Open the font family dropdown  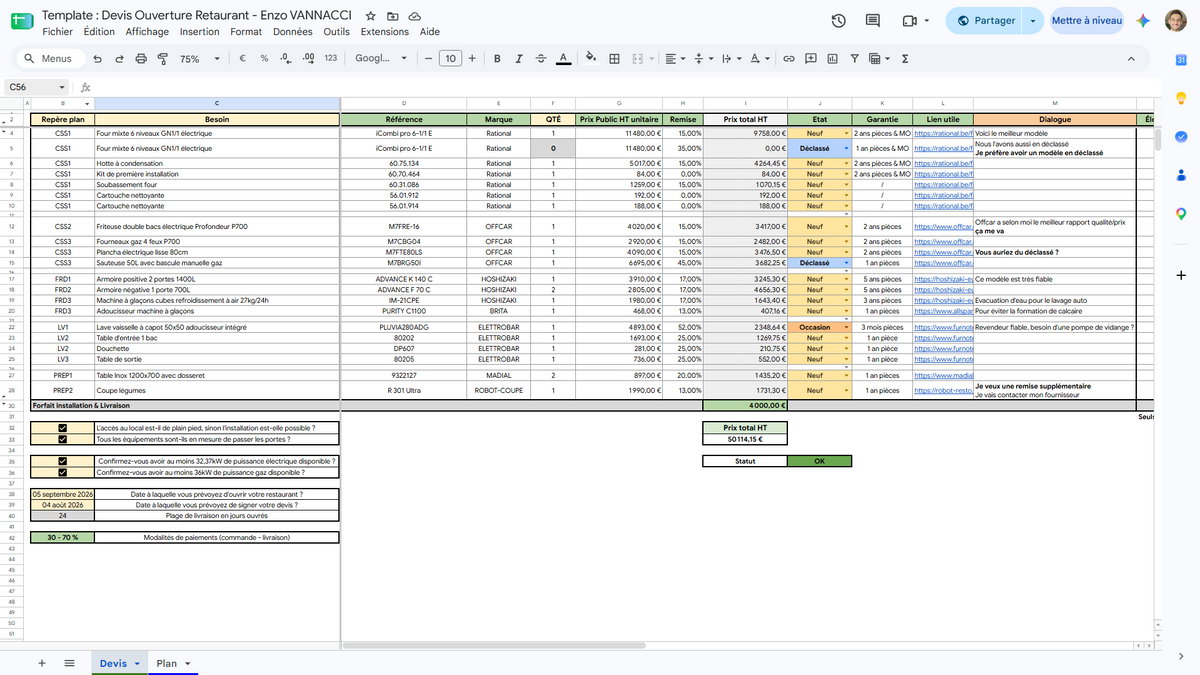click(381, 59)
